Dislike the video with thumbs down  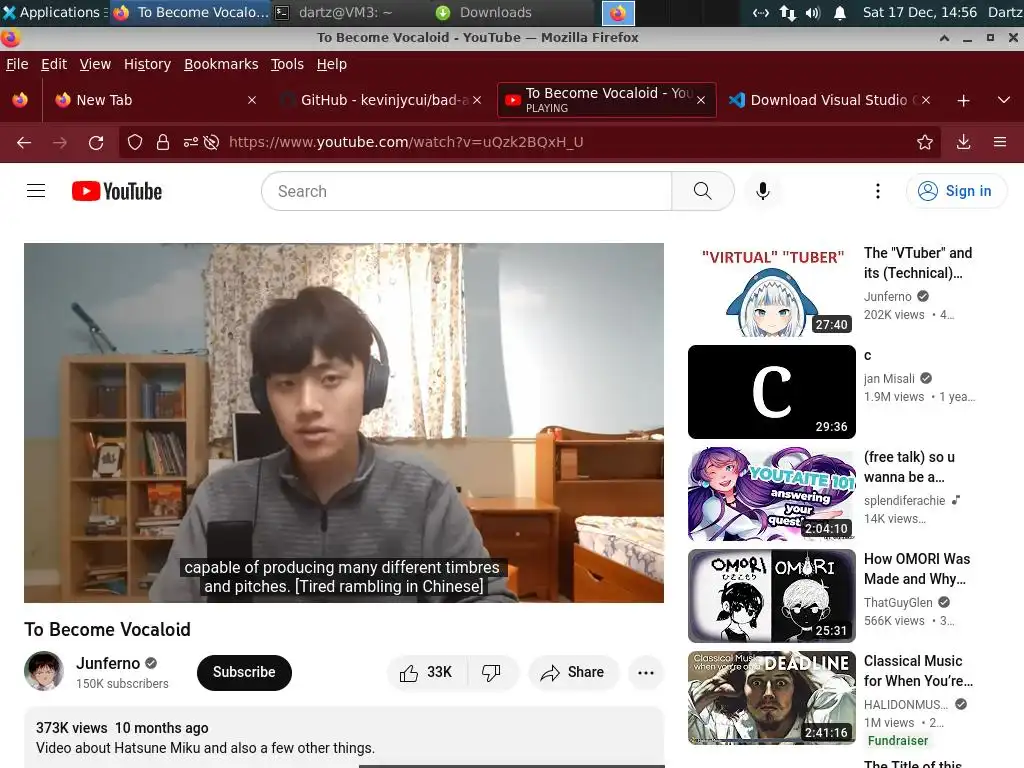[x=491, y=673]
